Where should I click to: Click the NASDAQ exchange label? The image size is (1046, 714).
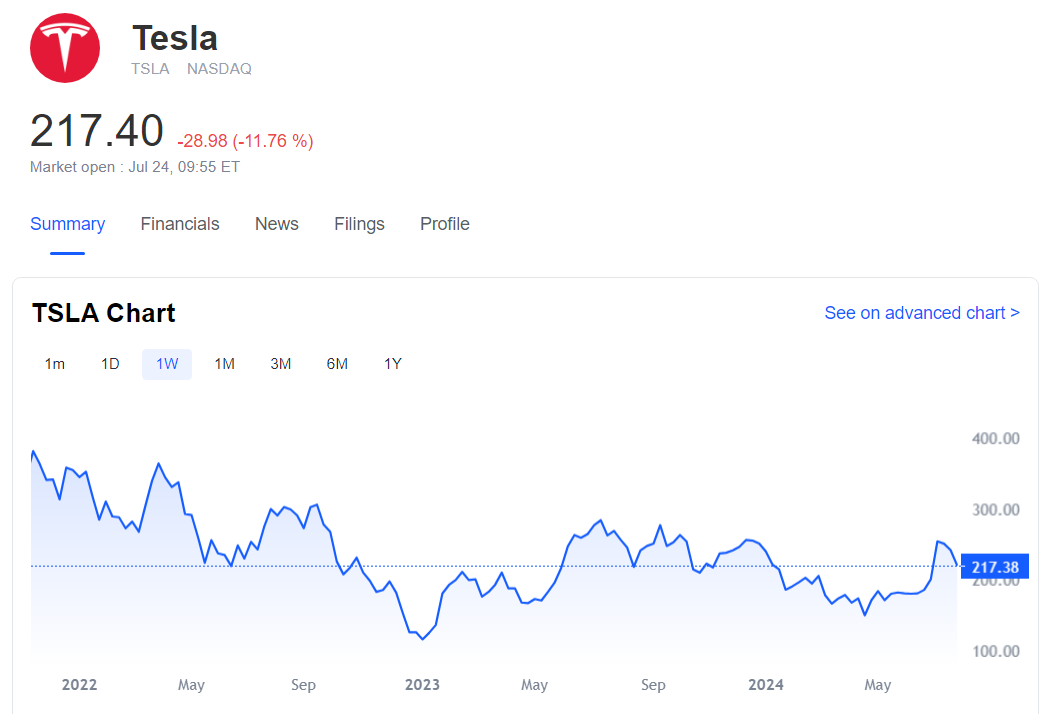[x=219, y=69]
